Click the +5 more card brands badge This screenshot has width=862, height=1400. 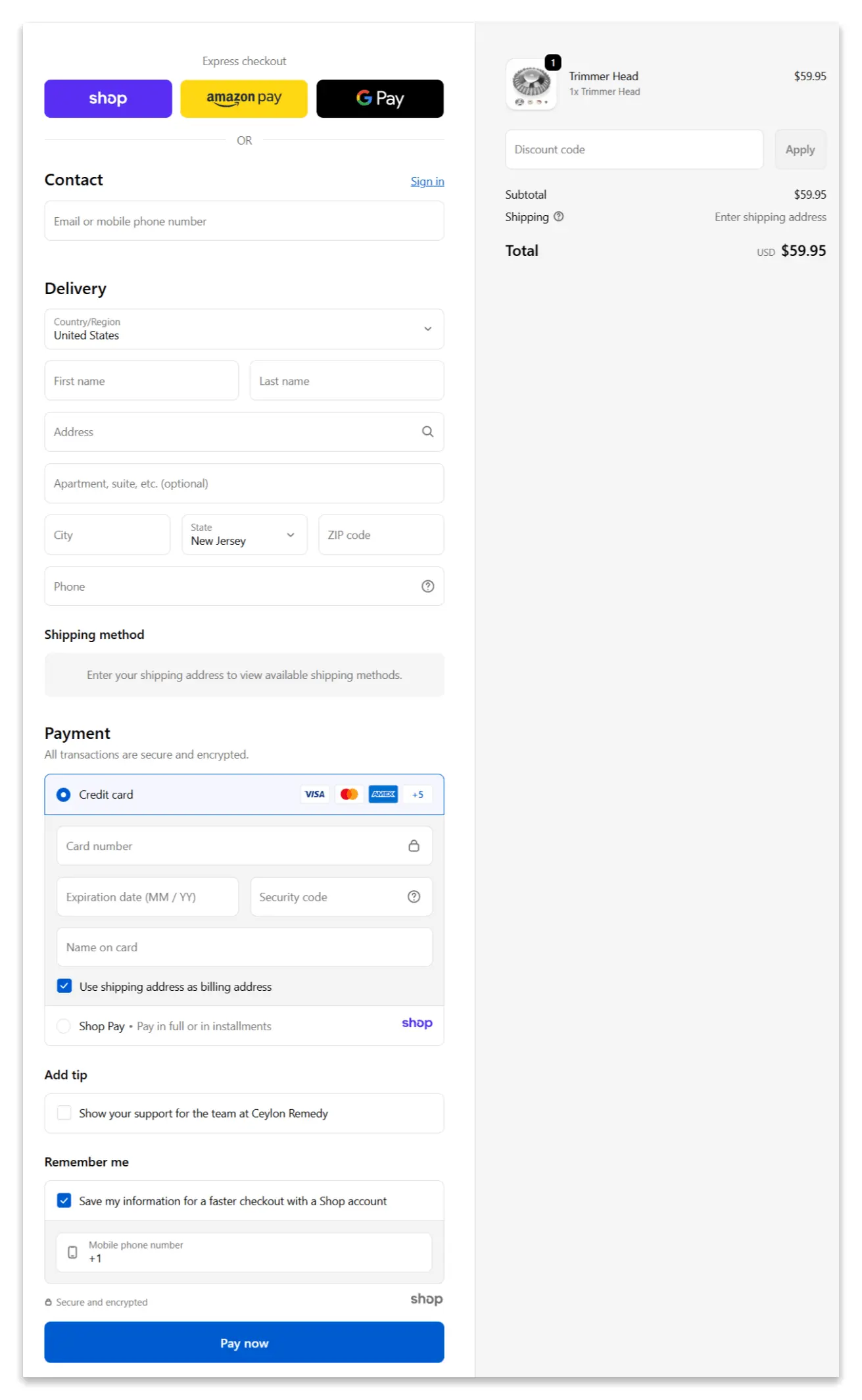point(418,795)
